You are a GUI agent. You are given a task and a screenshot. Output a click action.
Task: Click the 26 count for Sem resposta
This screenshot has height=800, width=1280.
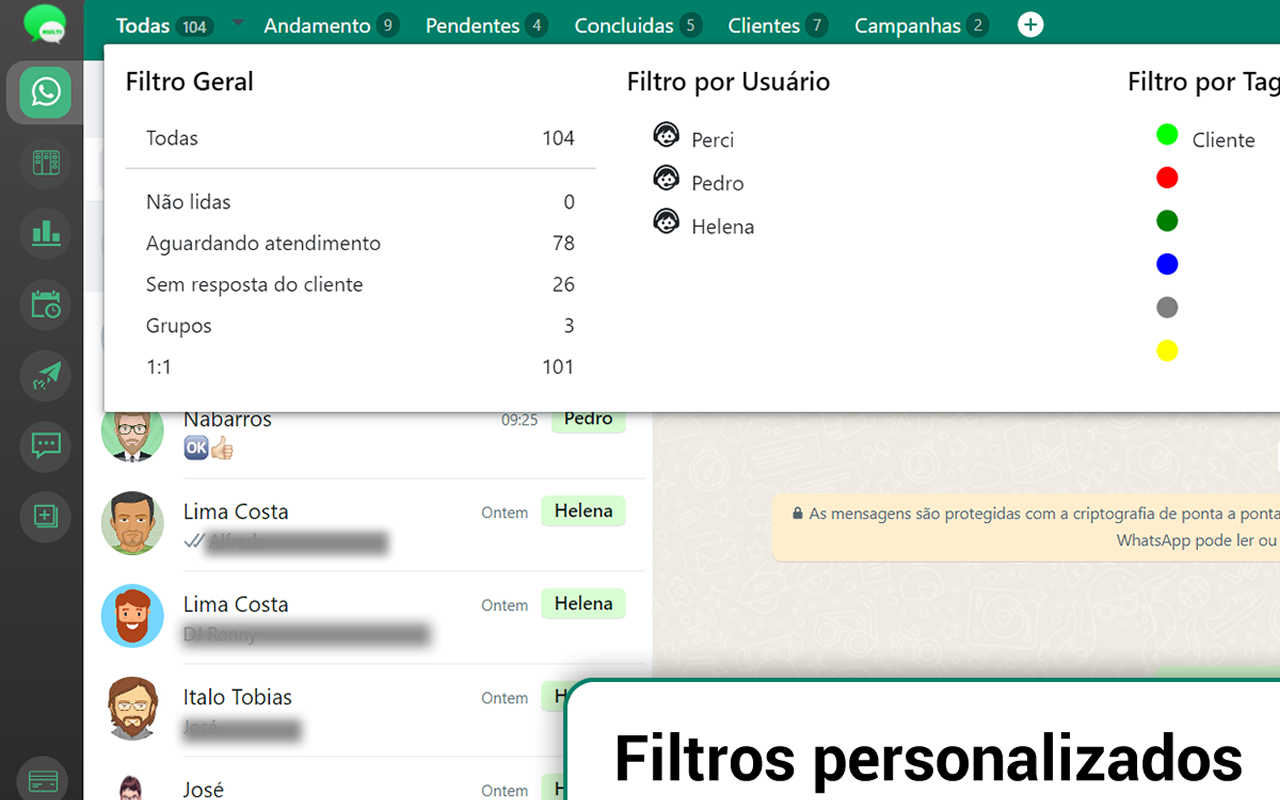coord(563,285)
